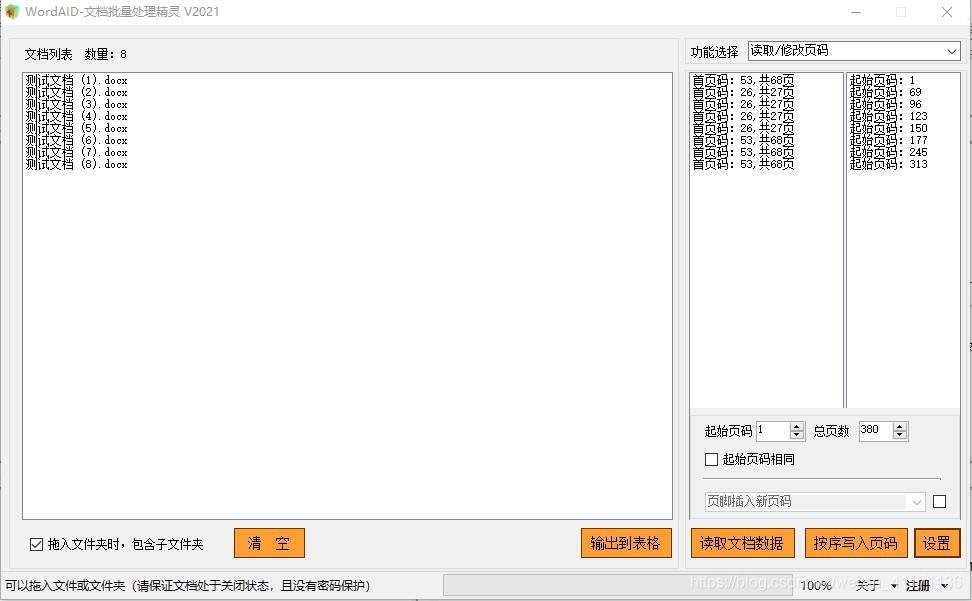Select 测试文档 (6).docx in the document list

pyautogui.click(x=77, y=140)
